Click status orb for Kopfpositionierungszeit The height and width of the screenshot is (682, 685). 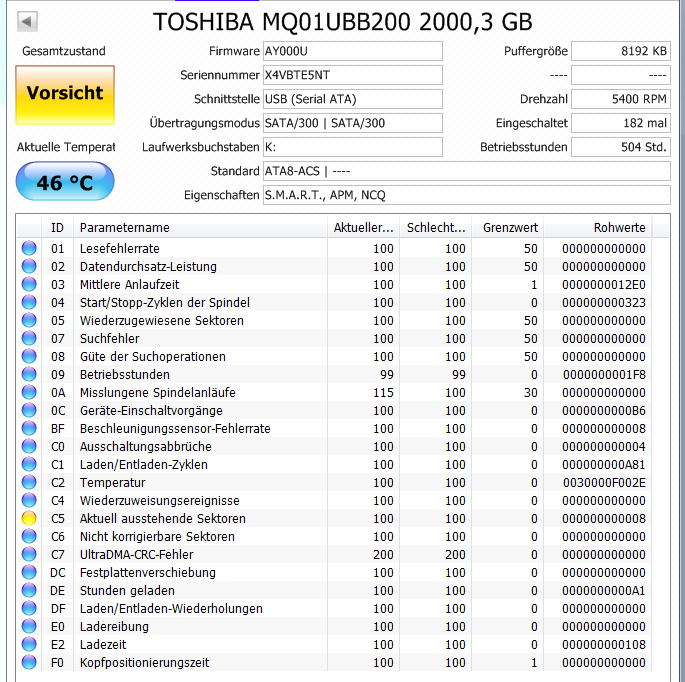click(x=29, y=662)
